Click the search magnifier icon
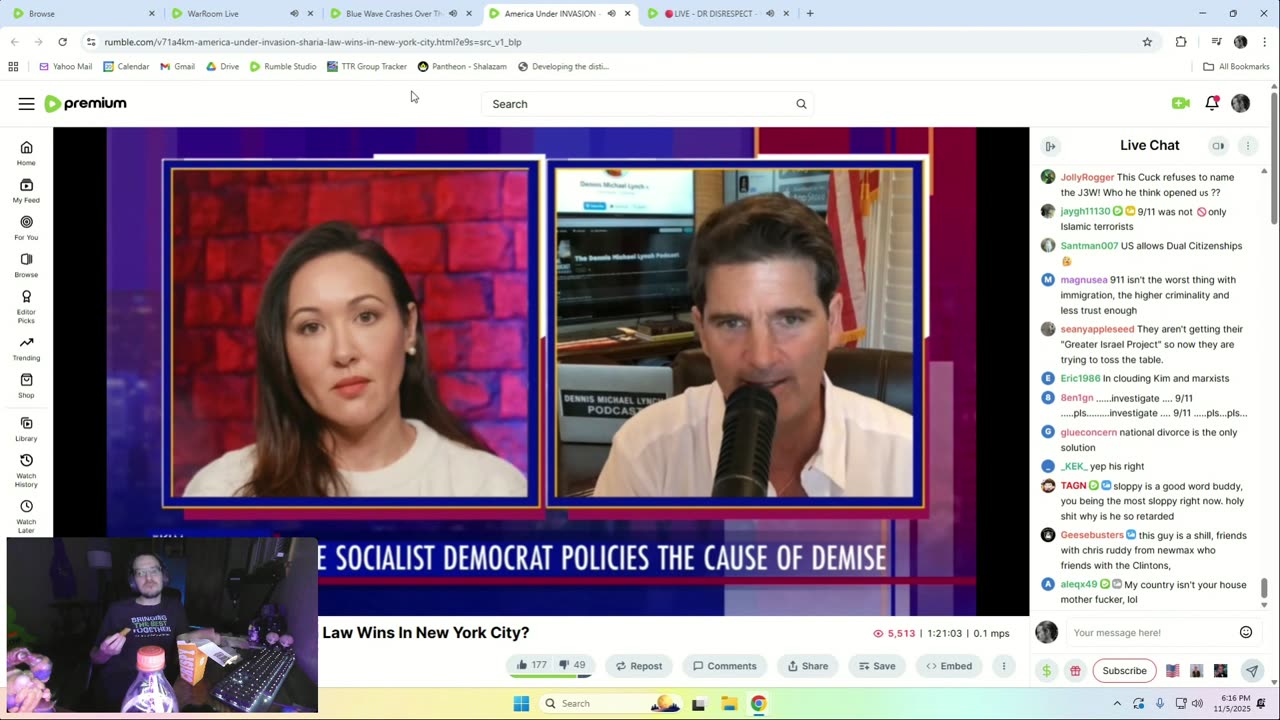Screen dimensions: 1280x720 coord(801,104)
